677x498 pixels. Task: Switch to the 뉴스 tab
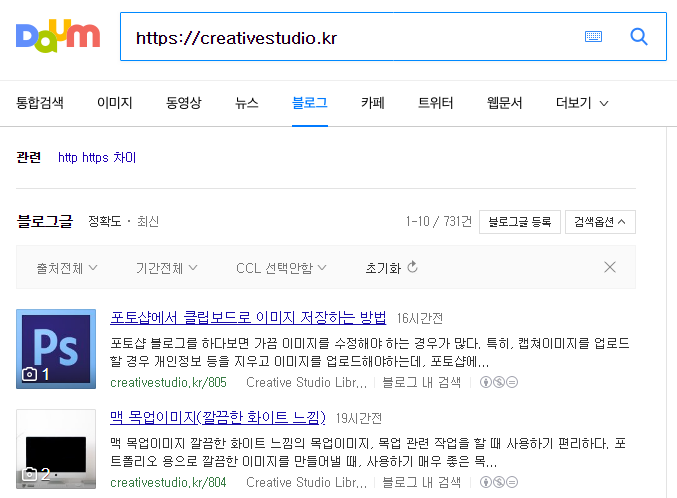click(247, 103)
